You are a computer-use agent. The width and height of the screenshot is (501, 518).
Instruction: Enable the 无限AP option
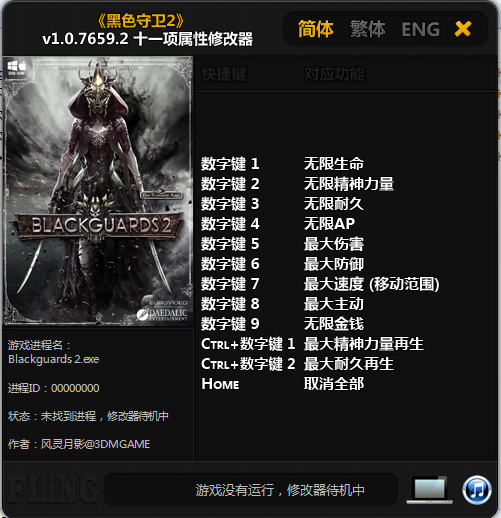(329, 224)
